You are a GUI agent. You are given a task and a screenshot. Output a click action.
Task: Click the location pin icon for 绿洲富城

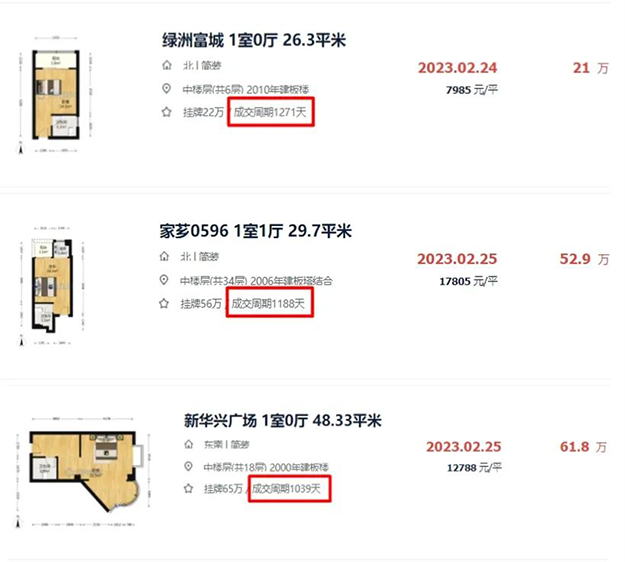[167, 89]
